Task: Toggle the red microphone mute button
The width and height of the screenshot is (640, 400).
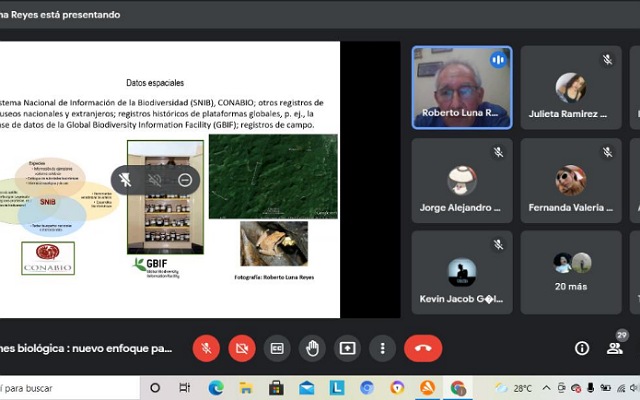Action: click(x=206, y=348)
